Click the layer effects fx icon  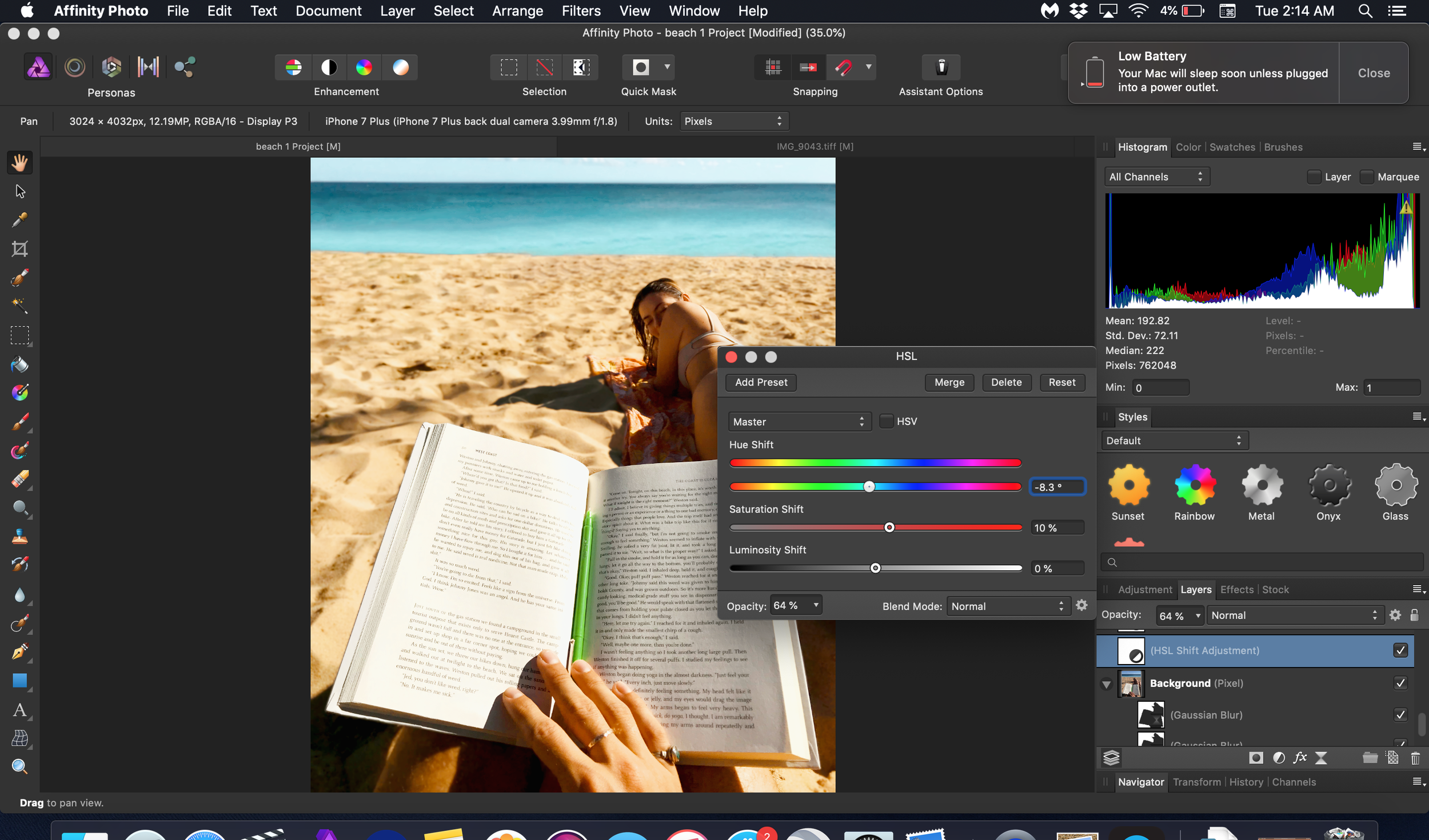(1300, 758)
